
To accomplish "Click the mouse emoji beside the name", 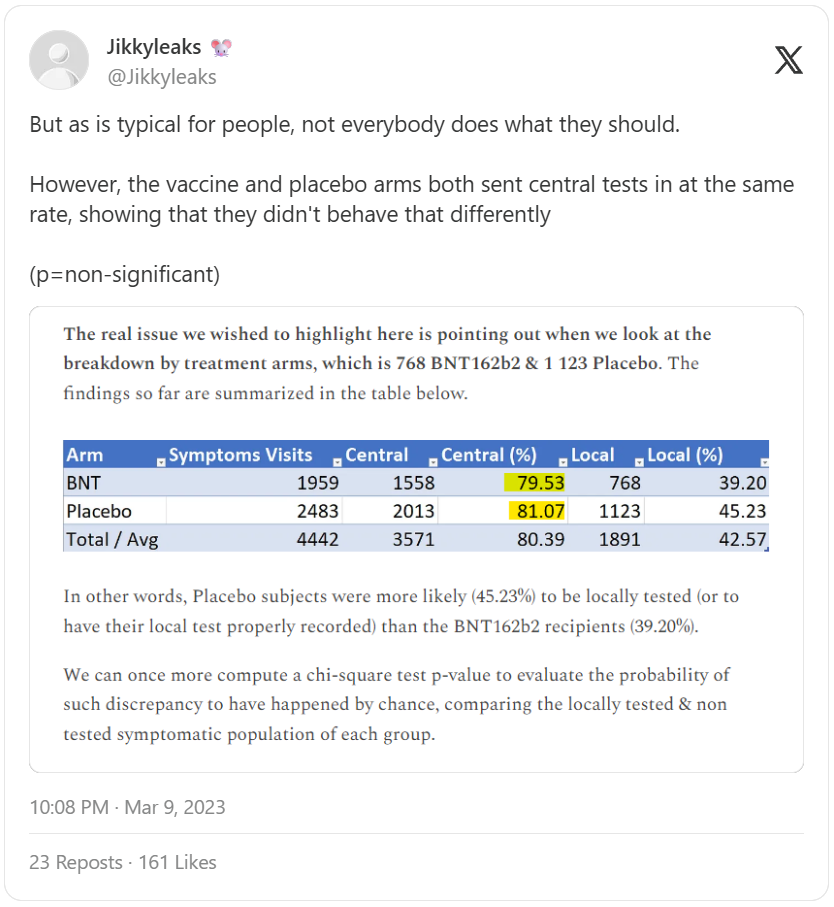I will [224, 47].
